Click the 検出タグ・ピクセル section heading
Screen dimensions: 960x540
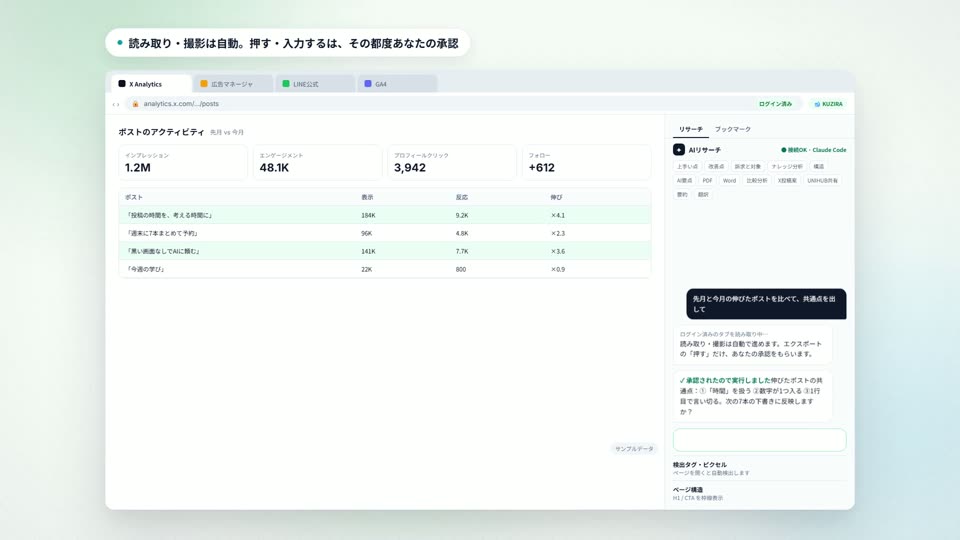pos(700,465)
